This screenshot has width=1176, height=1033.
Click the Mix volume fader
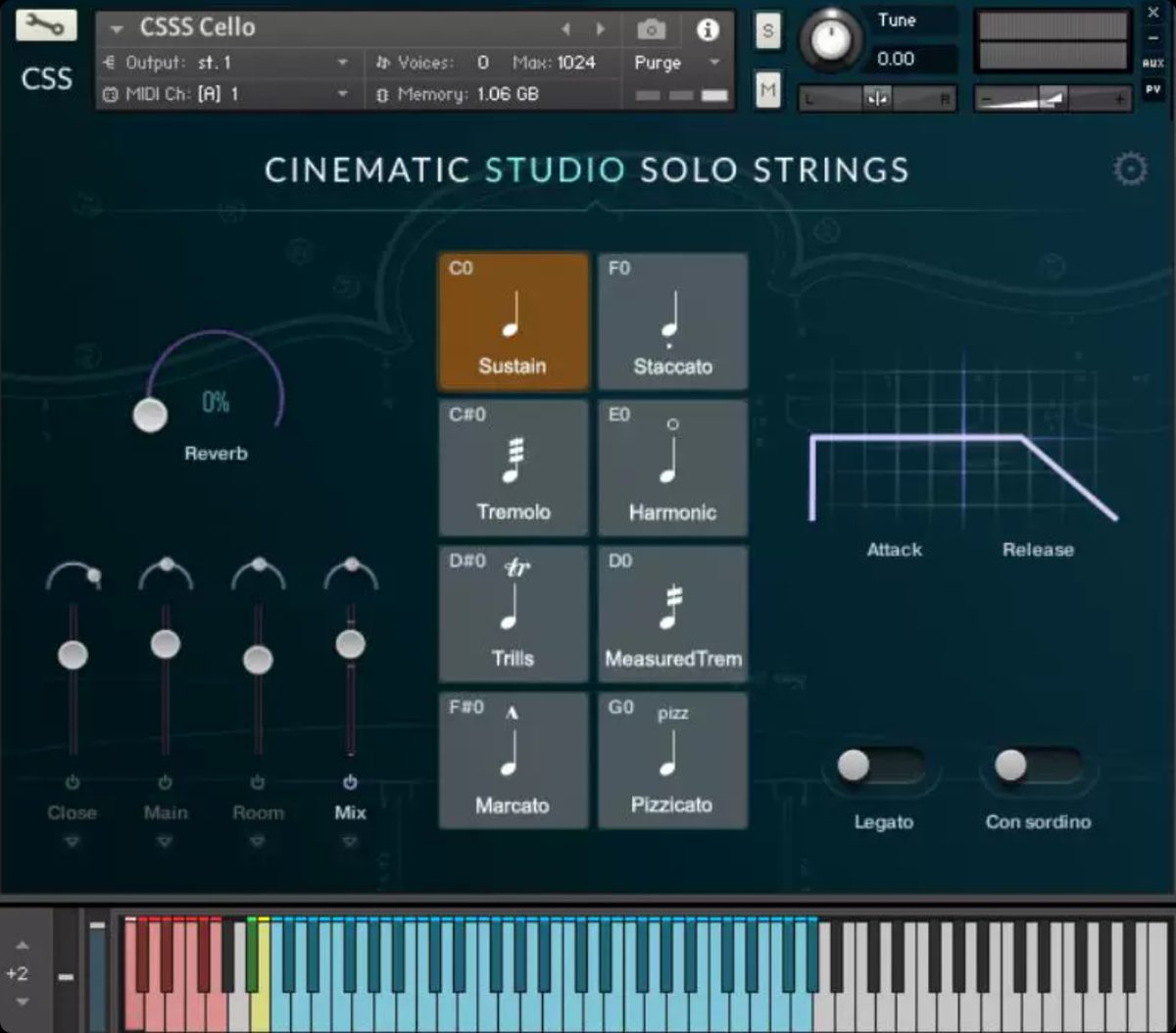(x=350, y=644)
